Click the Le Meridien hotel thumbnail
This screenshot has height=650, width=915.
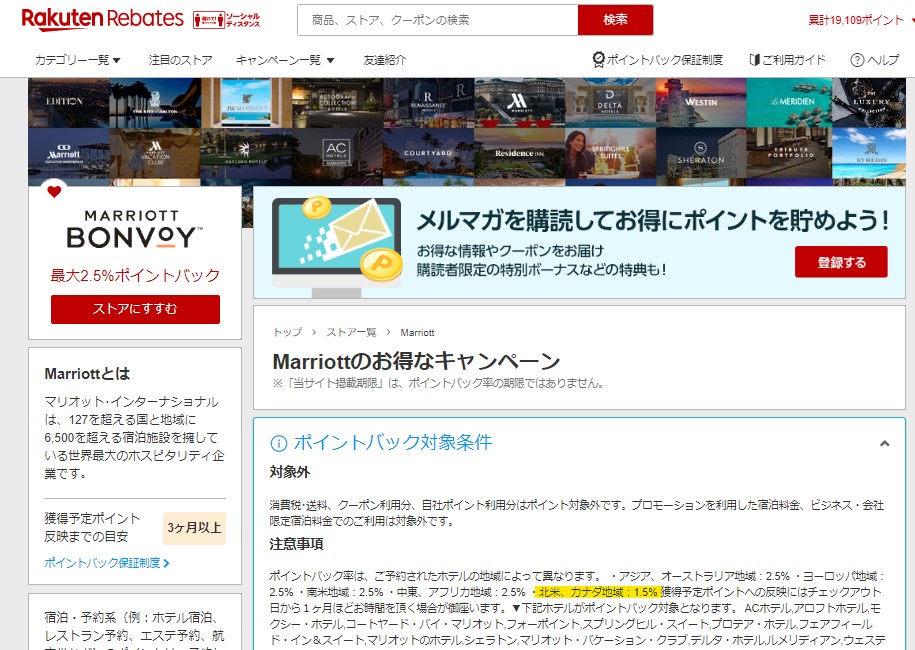[789, 103]
